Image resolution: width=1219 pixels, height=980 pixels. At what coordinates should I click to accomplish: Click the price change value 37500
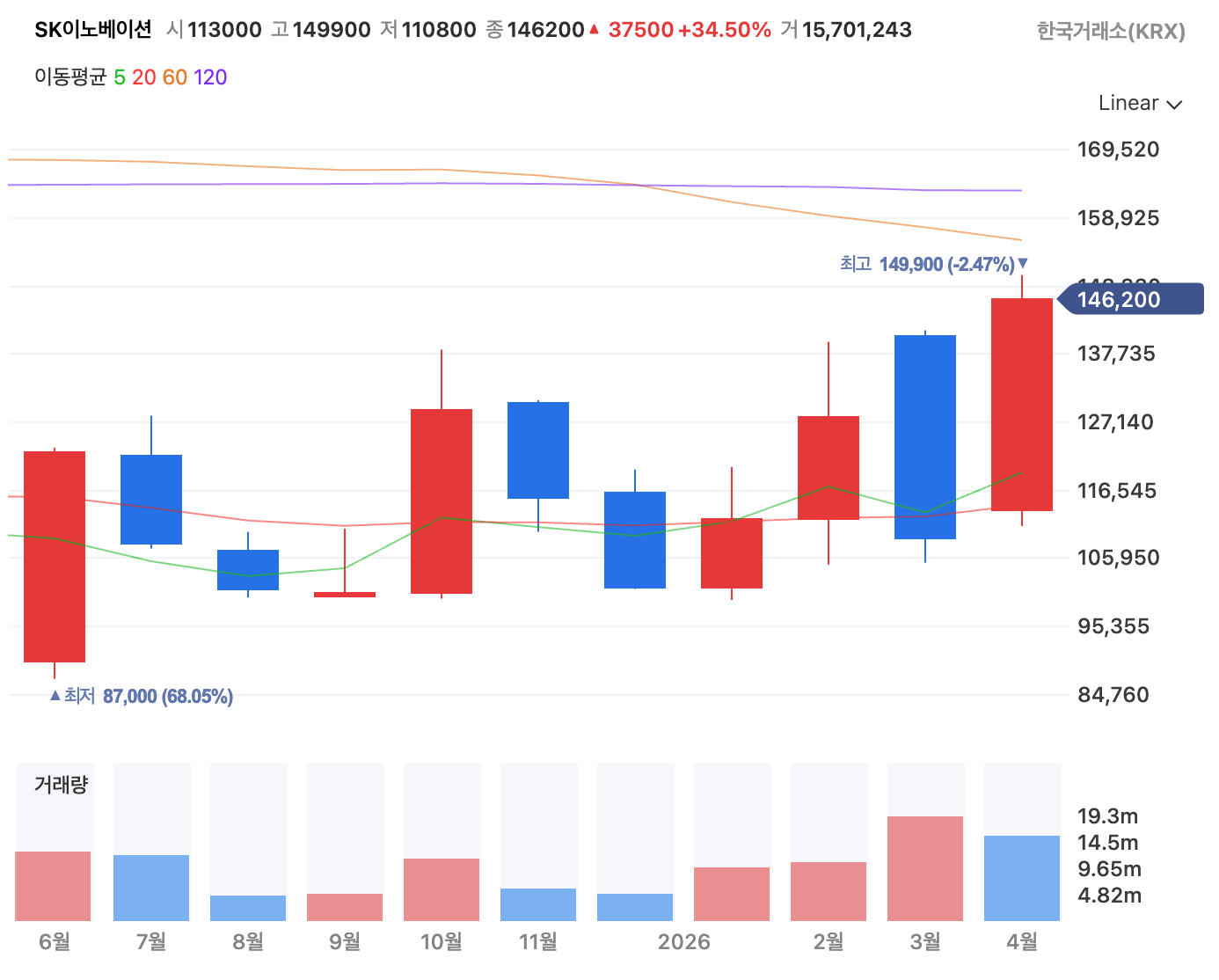tap(641, 30)
